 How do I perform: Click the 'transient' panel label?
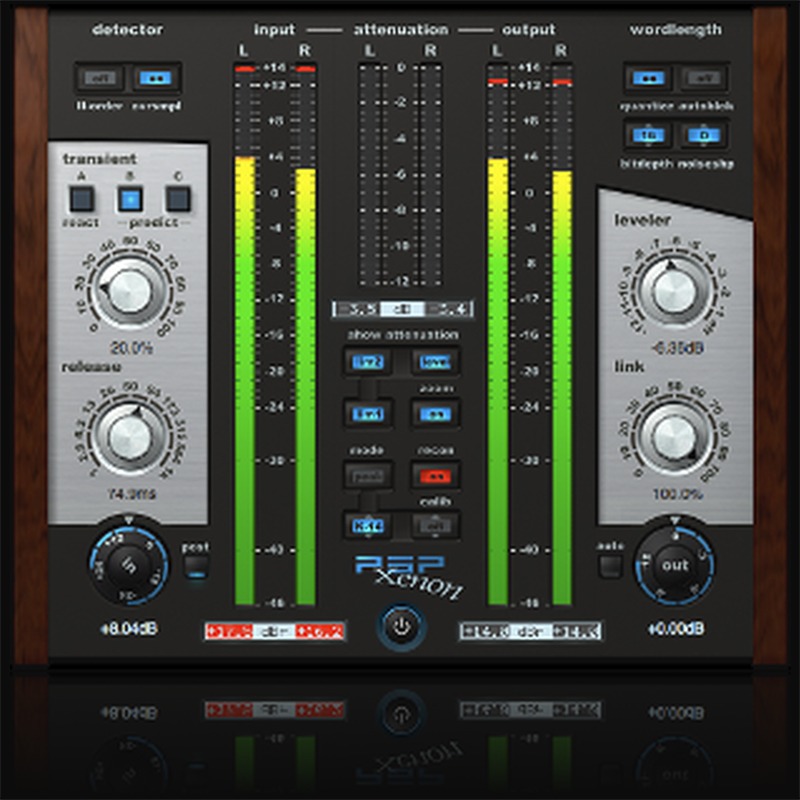pos(99,159)
